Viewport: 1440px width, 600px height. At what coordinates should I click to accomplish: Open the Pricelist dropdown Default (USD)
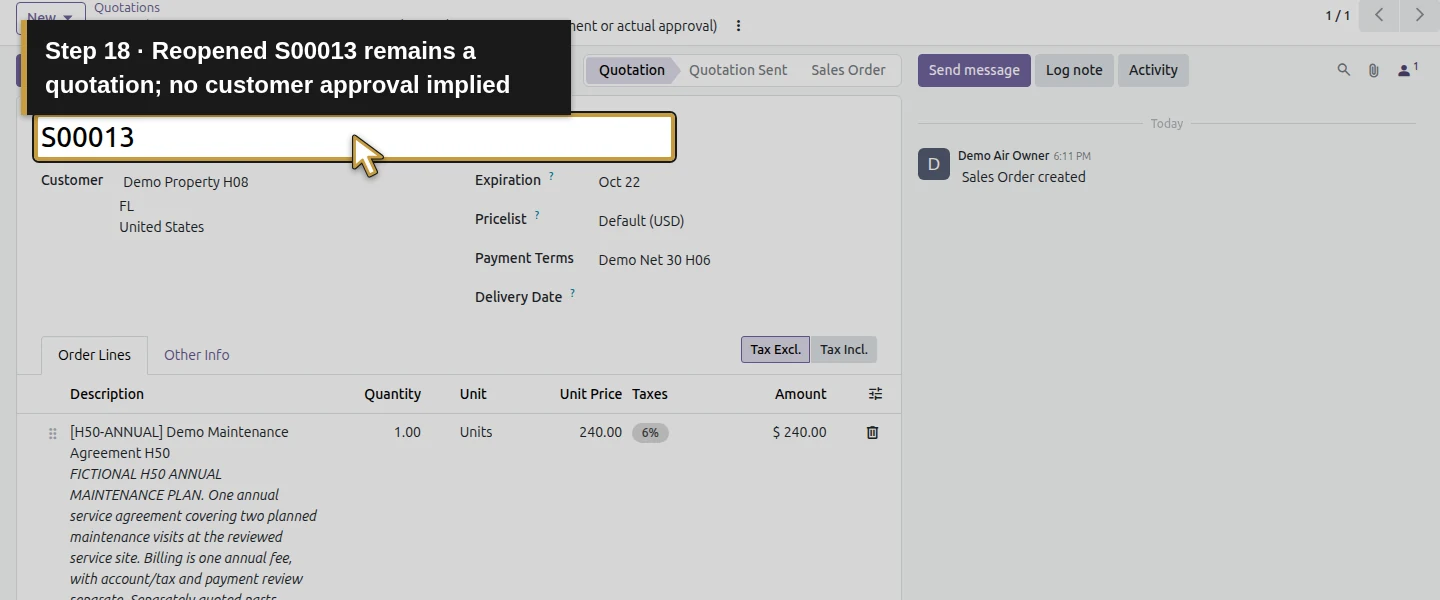[641, 221]
